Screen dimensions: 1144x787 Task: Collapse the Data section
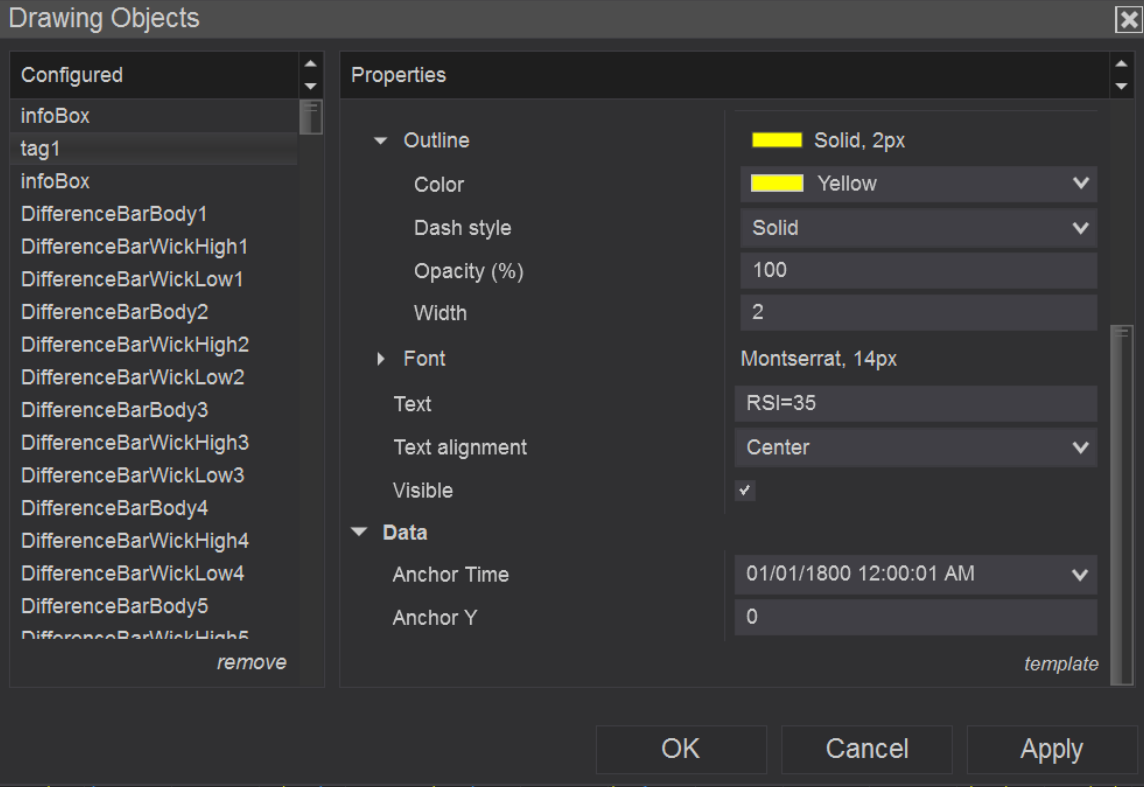pyautogui.click(x=360, y=533)
